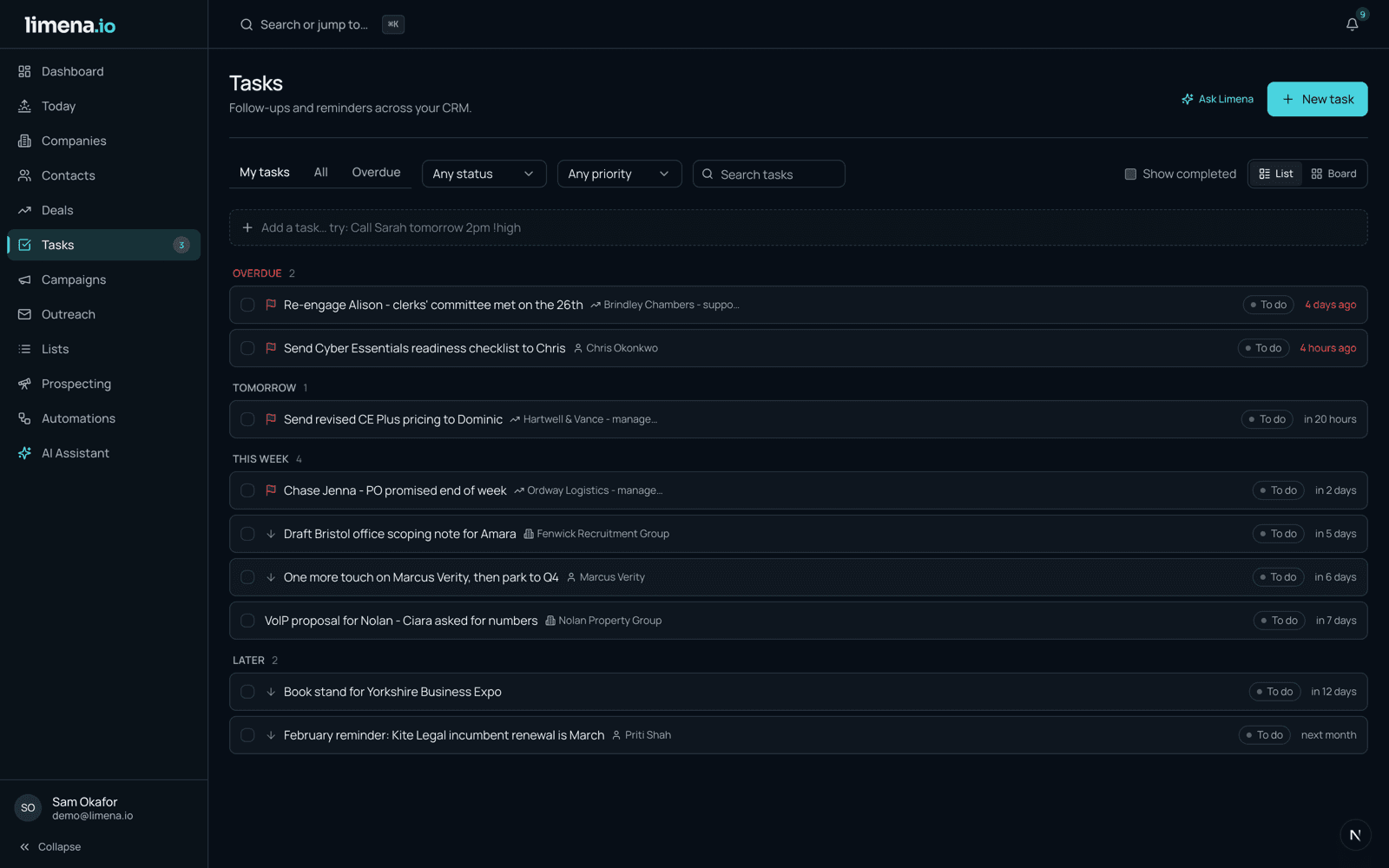The width and height of the screenshot is (1389, 868).
Task: Complete Draft Bristol office scoping task
Action: 247,534
